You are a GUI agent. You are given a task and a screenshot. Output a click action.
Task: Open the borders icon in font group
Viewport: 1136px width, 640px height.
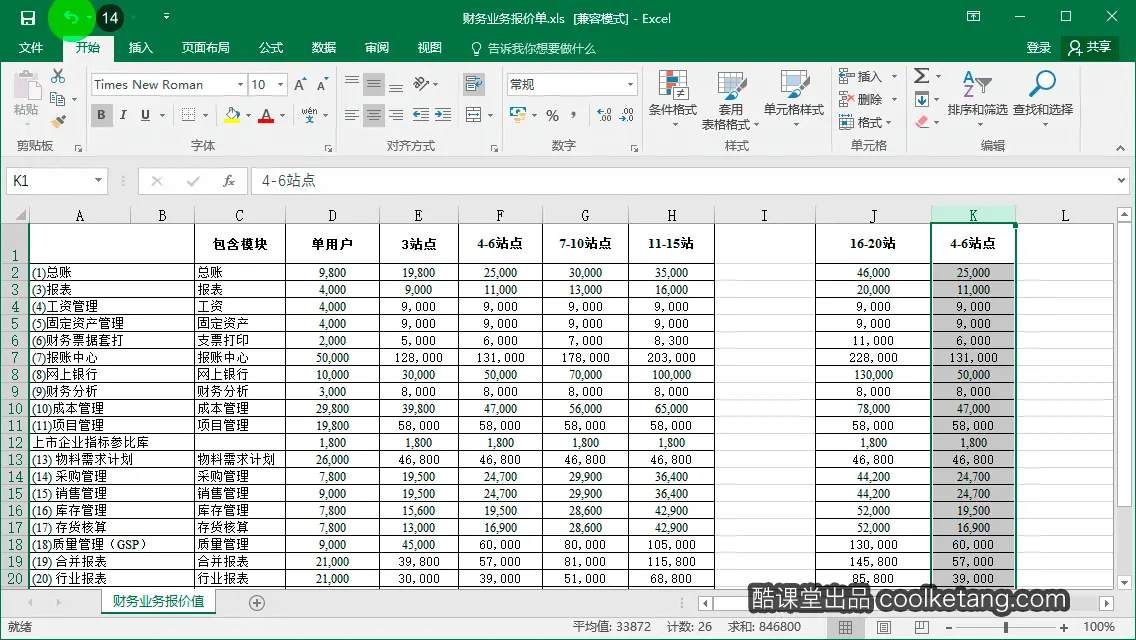coord(188,115)
